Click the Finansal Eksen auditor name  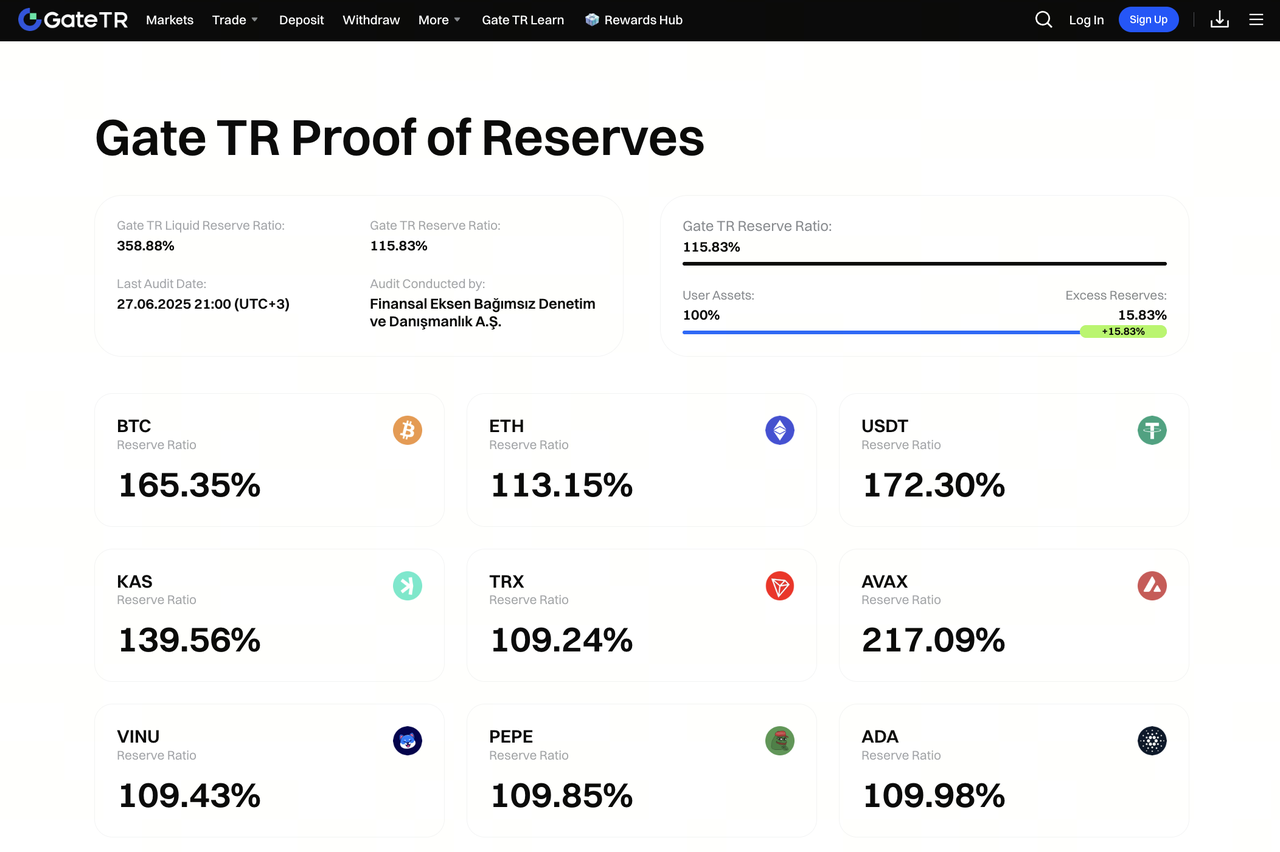(x=483, y=313)
